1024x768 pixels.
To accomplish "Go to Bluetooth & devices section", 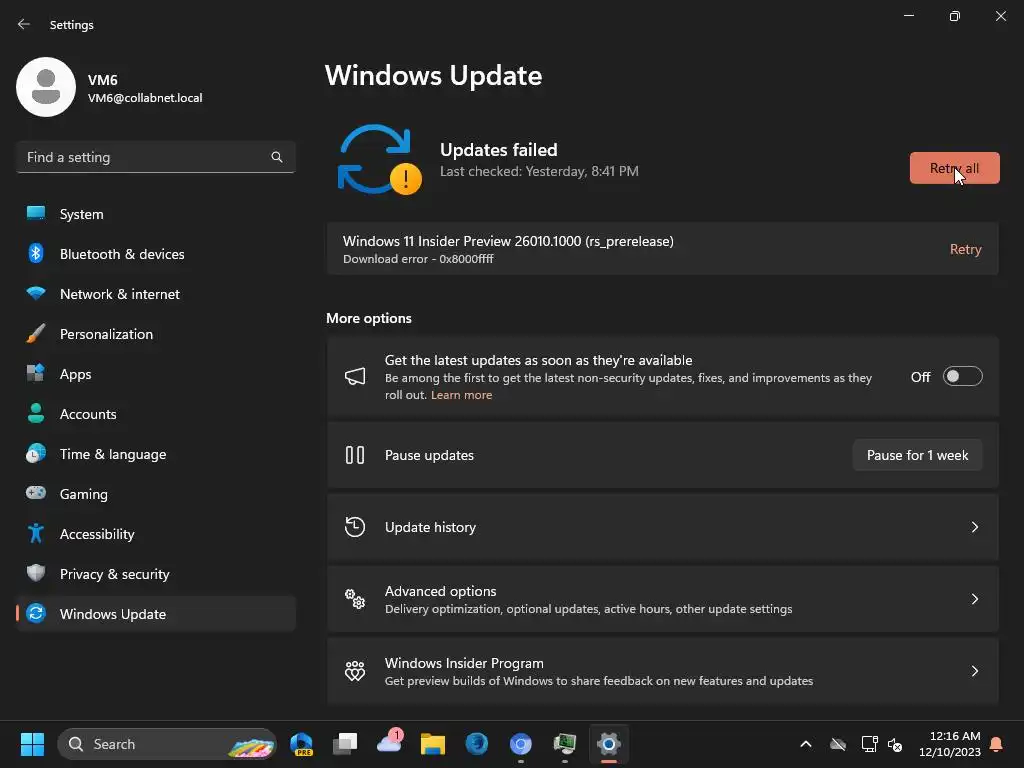I will click(155, 254).
